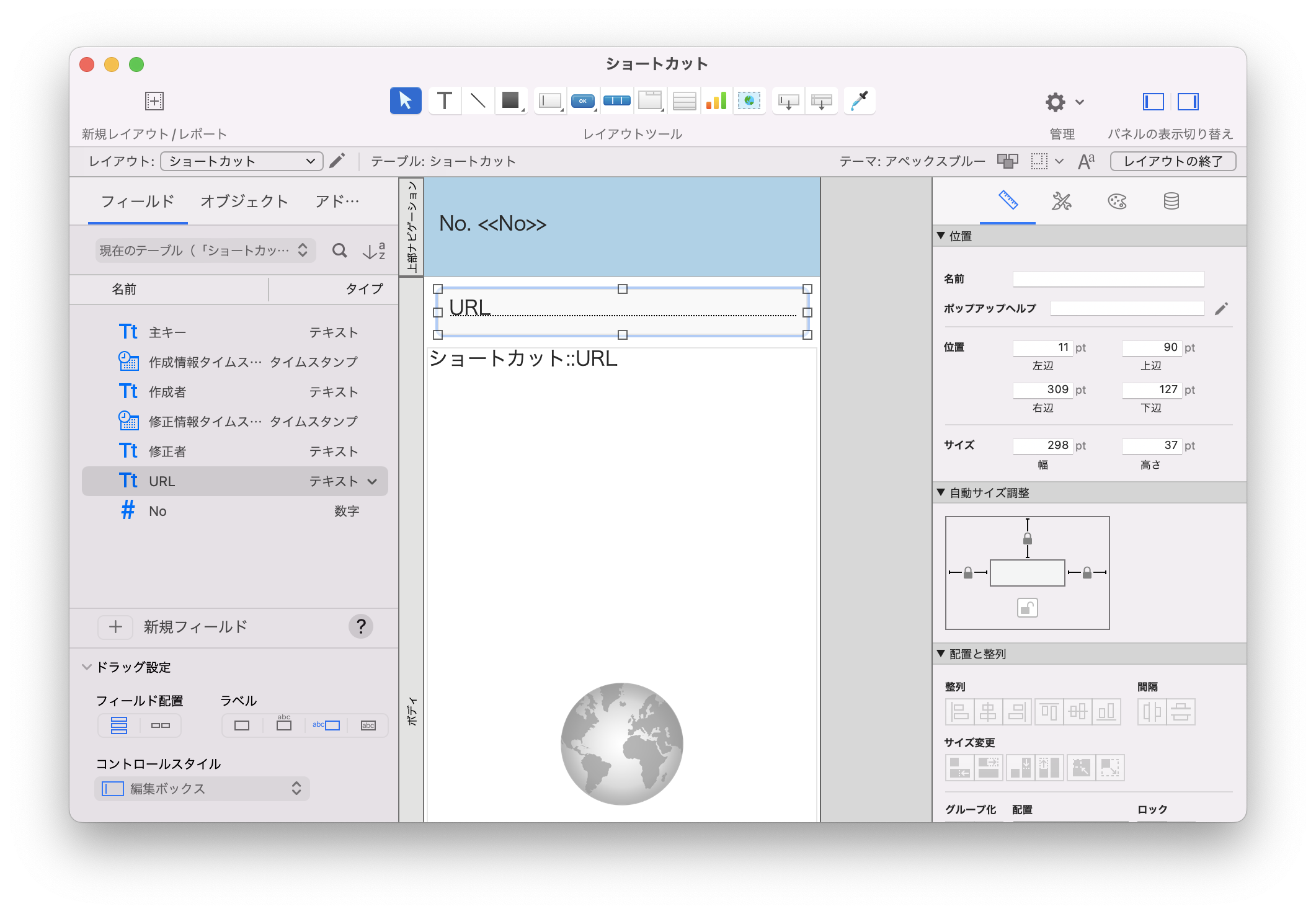Click the ポップアップヘルプ input field
Viewport: 1316px width, 914px height.
pyautogui.click(x=1127, y=308)
